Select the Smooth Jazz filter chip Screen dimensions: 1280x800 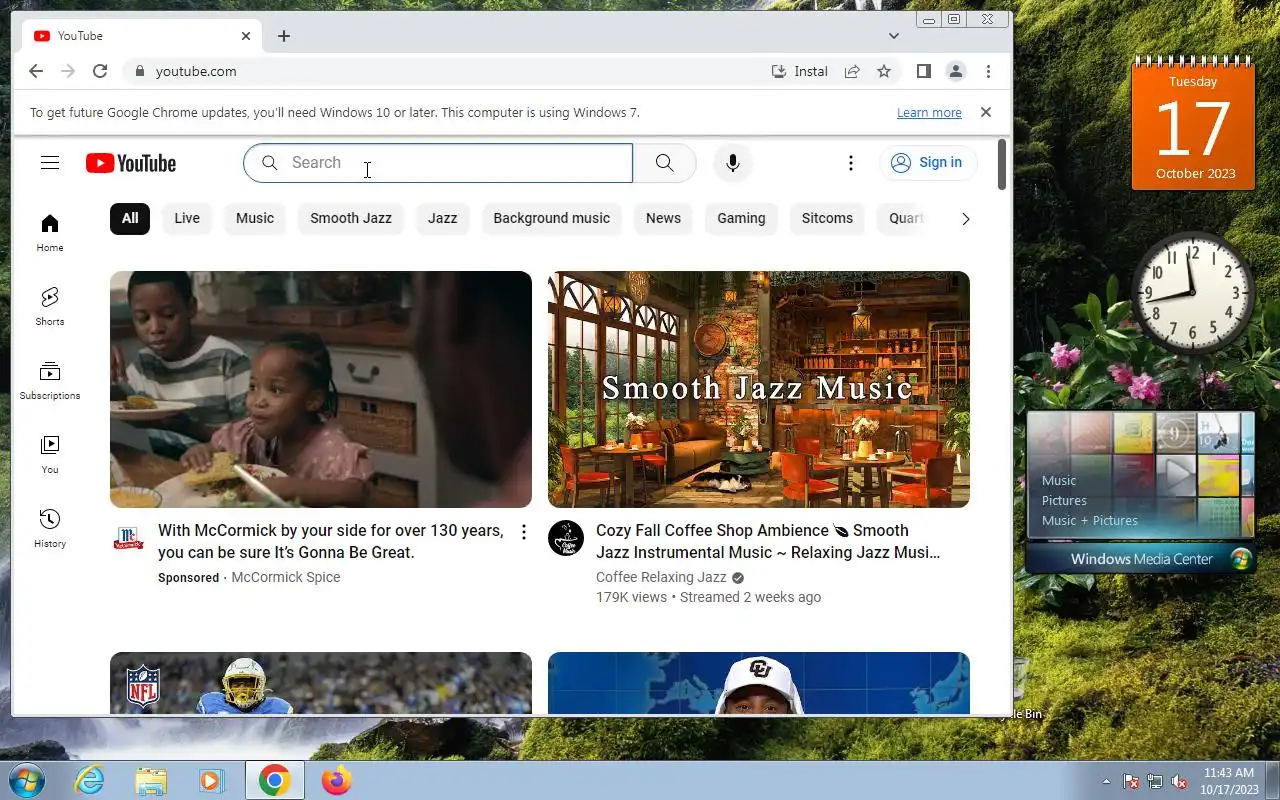[351, 218]
